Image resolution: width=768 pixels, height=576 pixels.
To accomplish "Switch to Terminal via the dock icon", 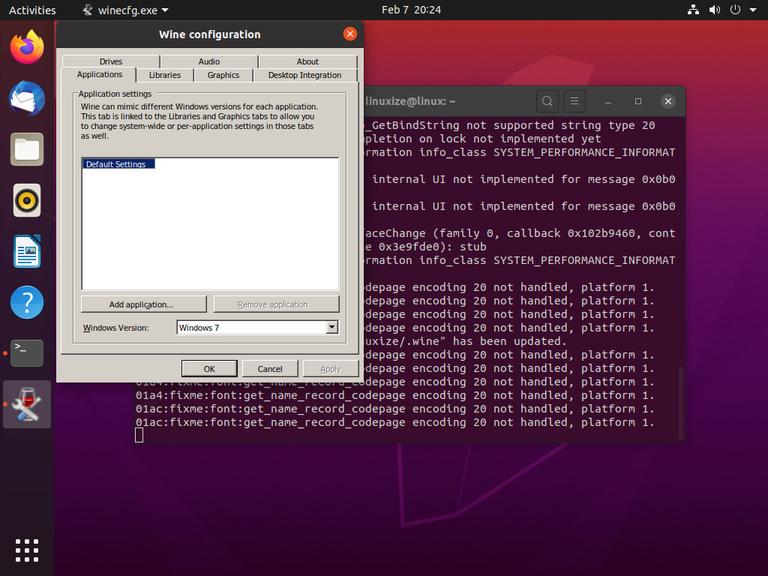I will (x=27, y=353).
